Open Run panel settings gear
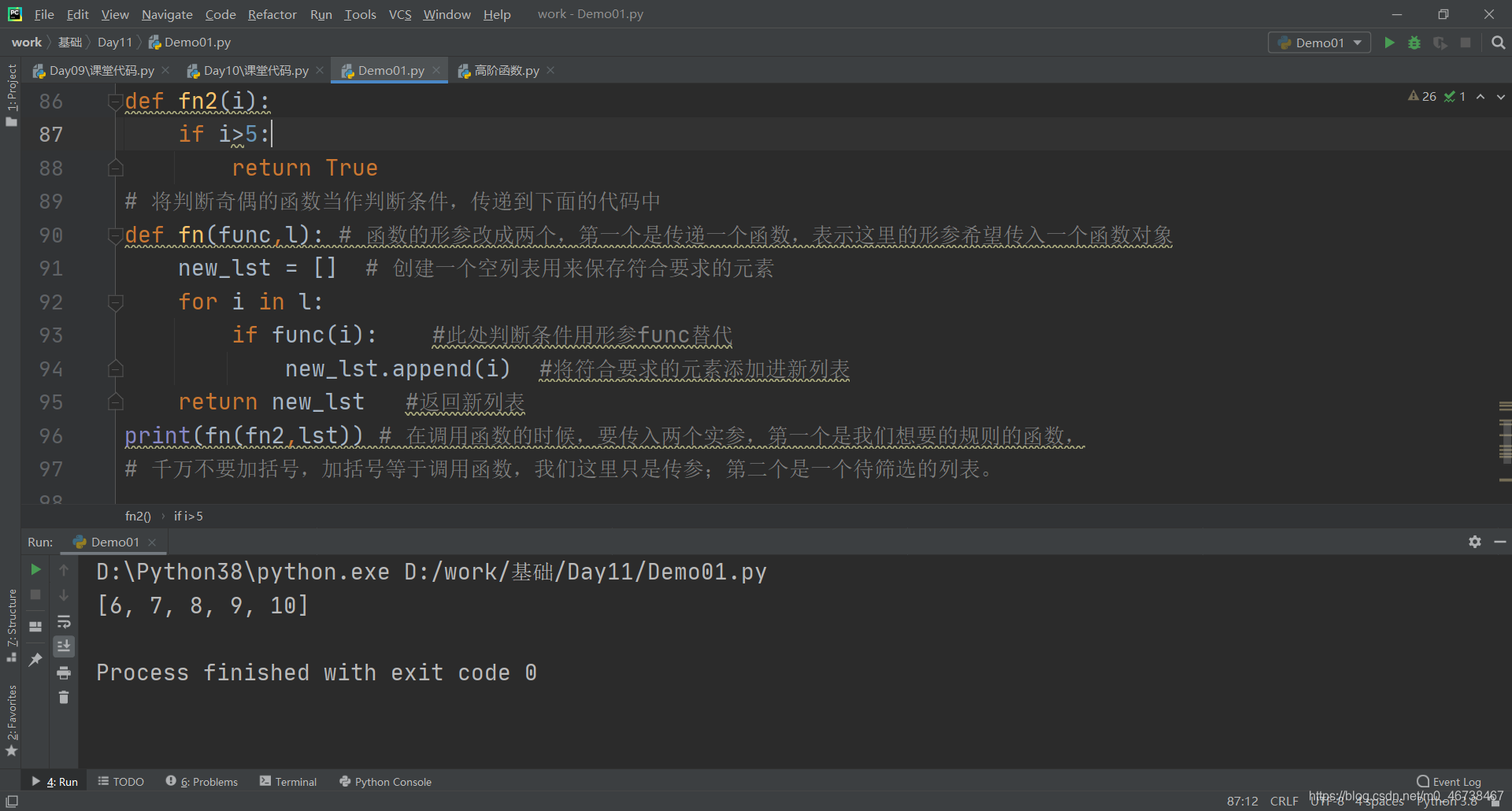 coord(1475,542)
